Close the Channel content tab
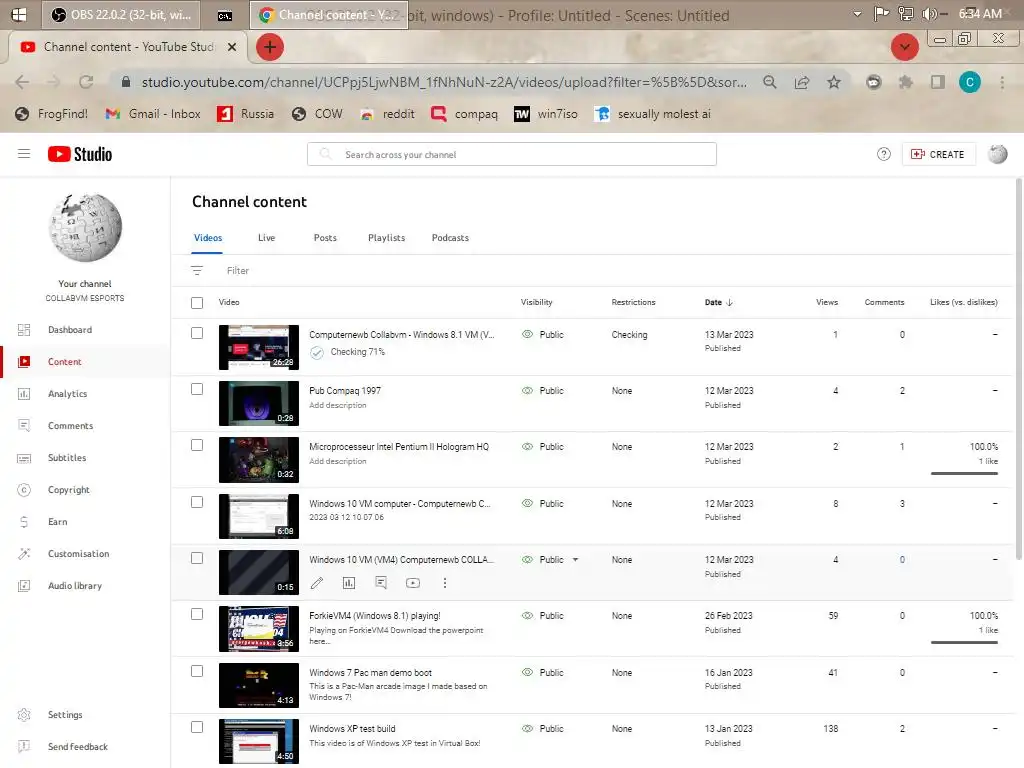Image resolution: width=1024 pixels, height=768 pixels. click(x=232, y=47)
